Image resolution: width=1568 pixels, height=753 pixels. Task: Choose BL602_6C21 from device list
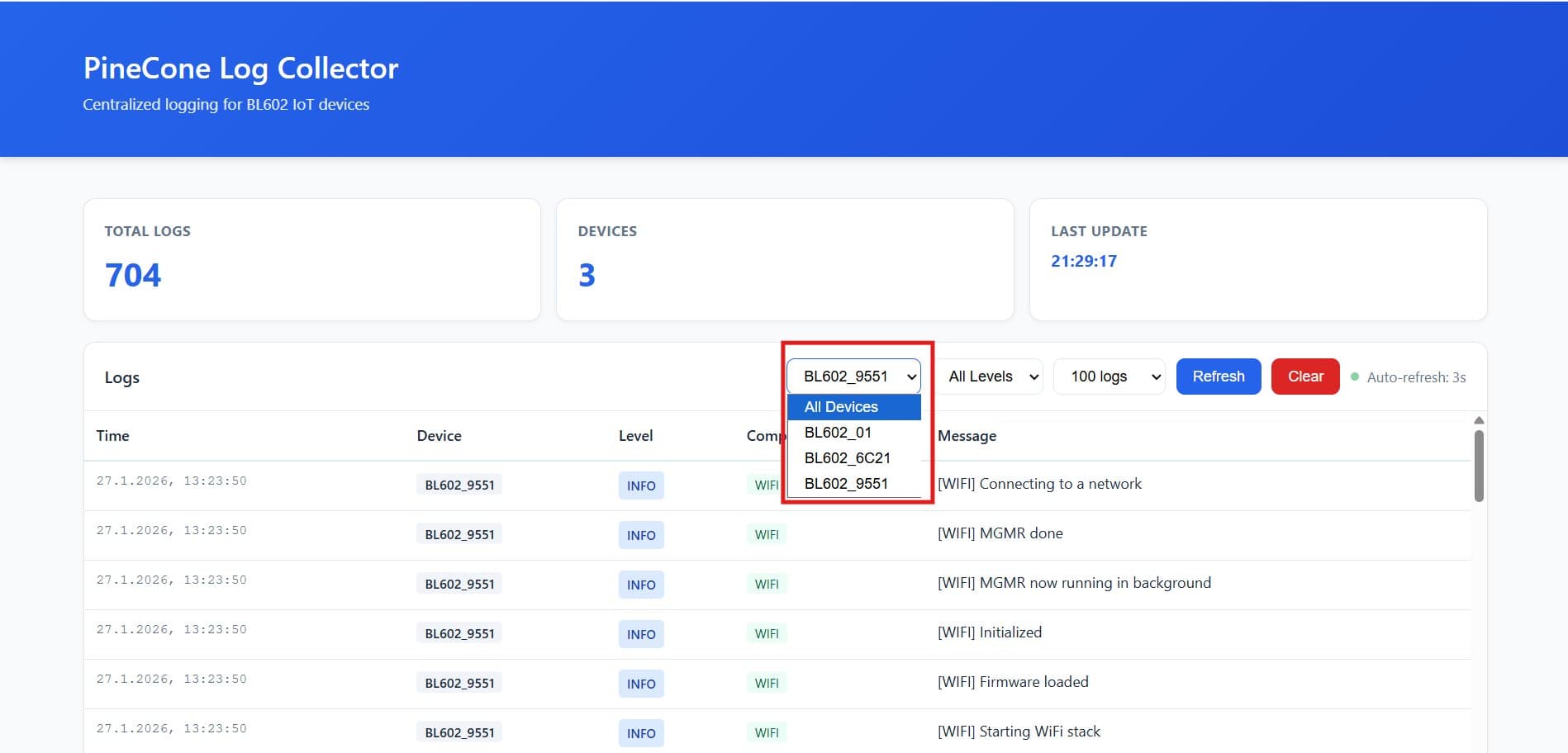pyautogui.click(x=854, y=458)
